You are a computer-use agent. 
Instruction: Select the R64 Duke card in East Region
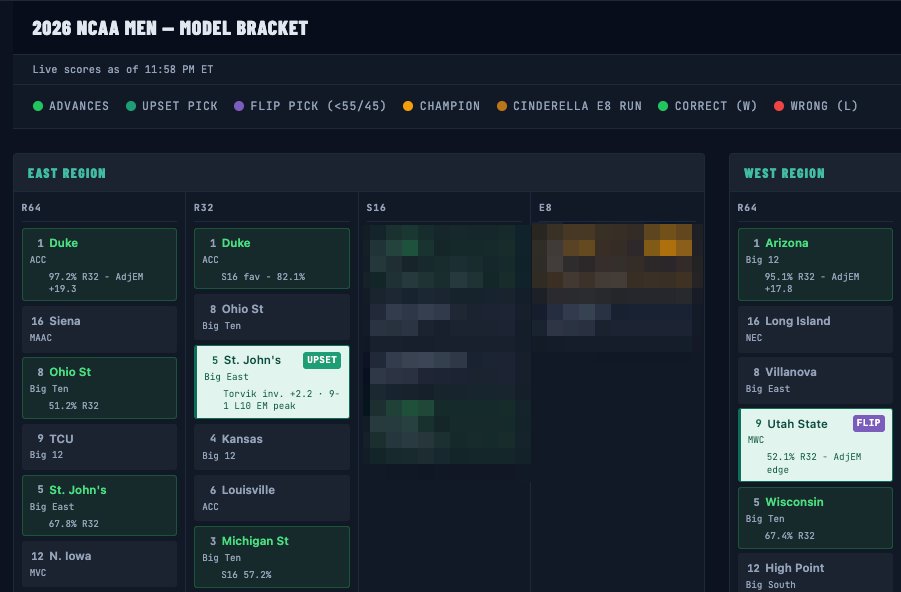click(99, 264)
